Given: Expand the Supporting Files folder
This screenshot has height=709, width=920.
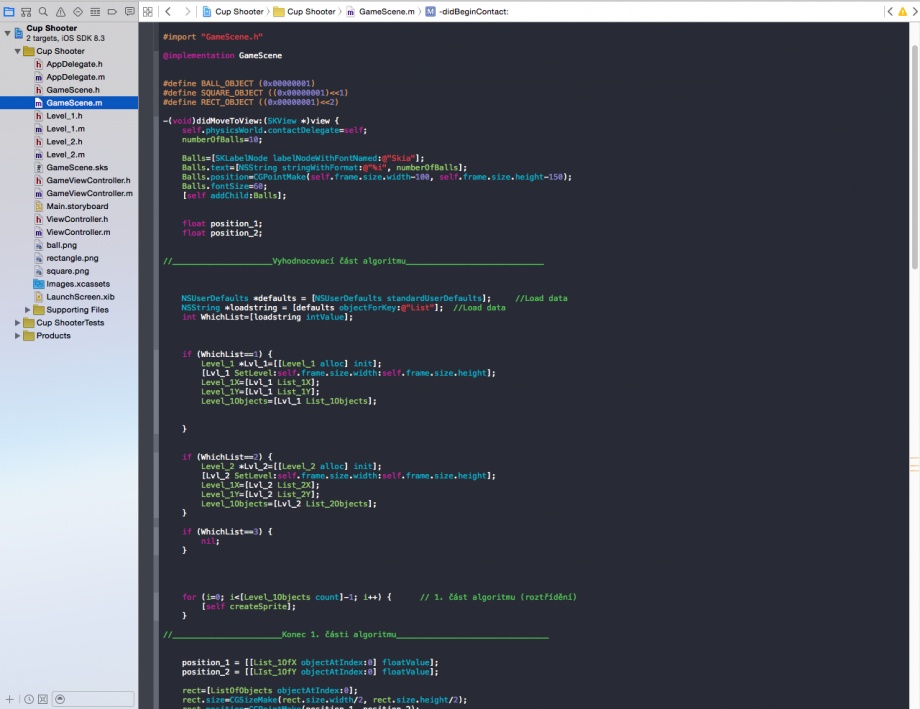Looking at the screenshot, I should pyautogui.click(x=29, y=310).
